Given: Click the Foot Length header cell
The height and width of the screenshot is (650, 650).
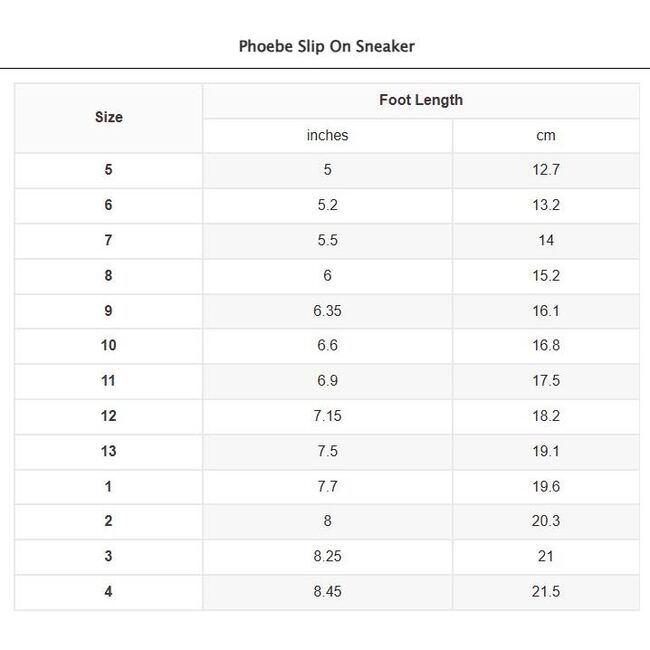Looking at the screenshot, I should [420, 100].
